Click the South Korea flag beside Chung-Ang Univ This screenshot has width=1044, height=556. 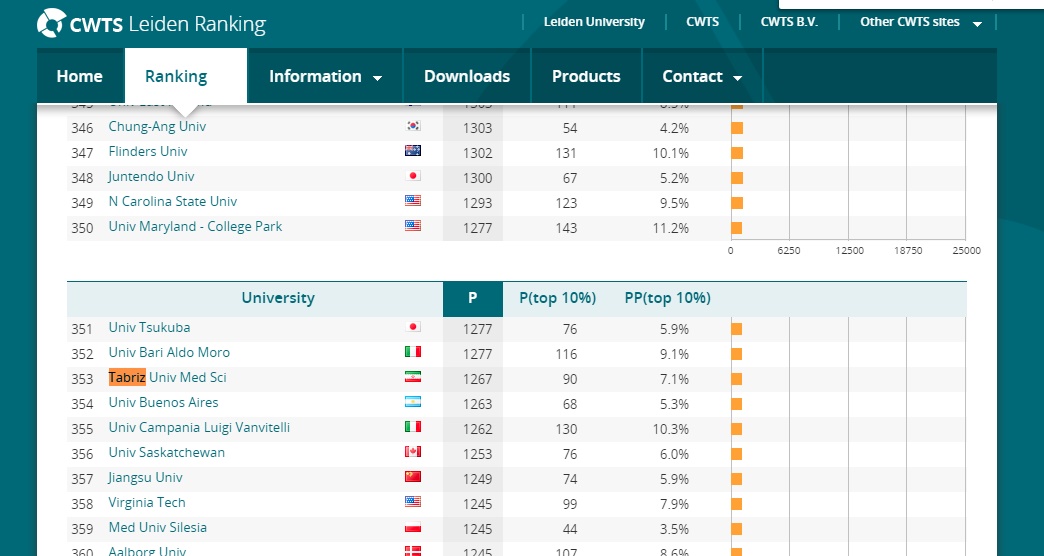(412, 127)
